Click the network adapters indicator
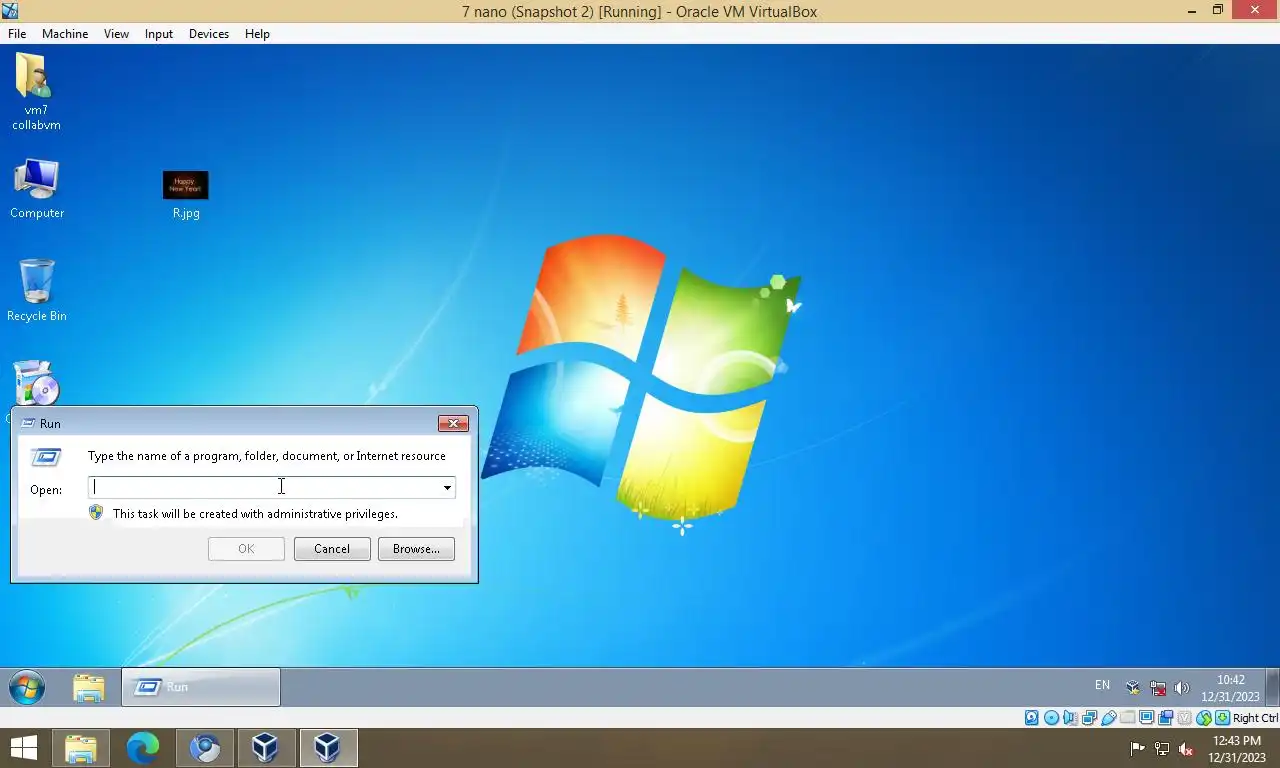This screenshot has width=1280, height=768. (1089, 718)
